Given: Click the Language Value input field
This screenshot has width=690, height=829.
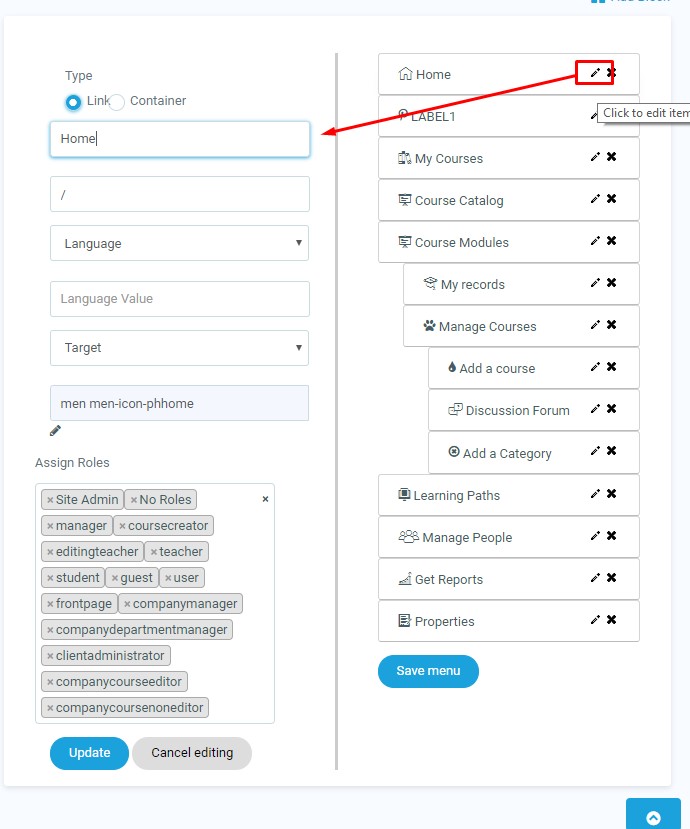Looking at the screenshot, I should [180, 299].
